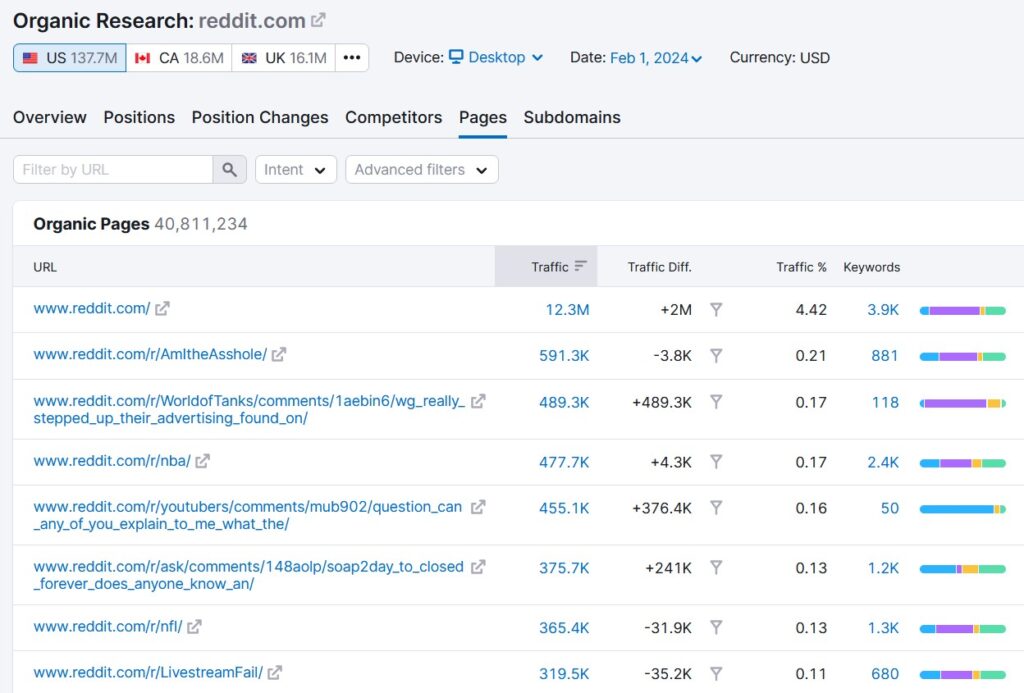Click 12.3M traffic value
Image resolution: width=1024 pixels, height=693 pixels.
pos(568,310)
